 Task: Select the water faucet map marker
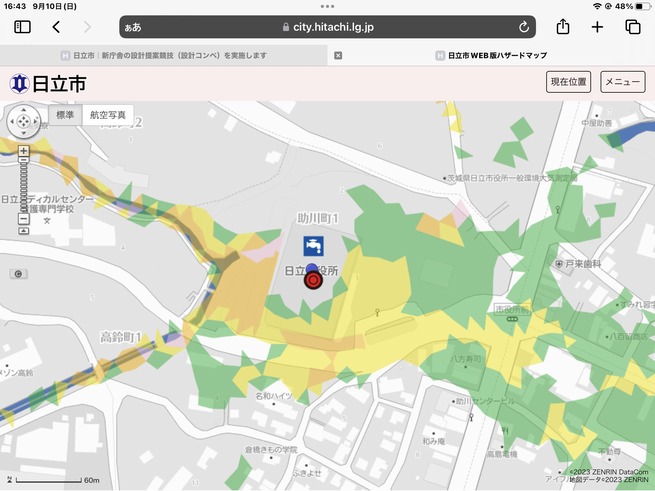tap(313, 246)
